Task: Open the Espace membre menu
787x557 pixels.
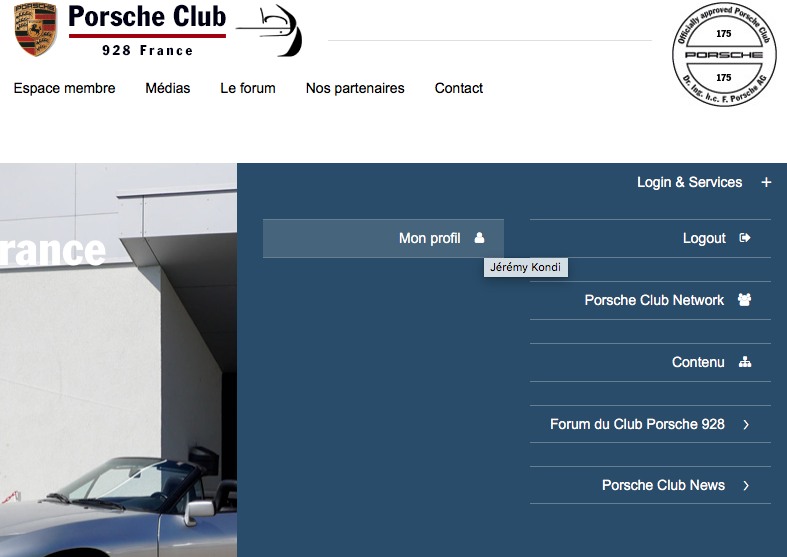Action: coord(64,88)
